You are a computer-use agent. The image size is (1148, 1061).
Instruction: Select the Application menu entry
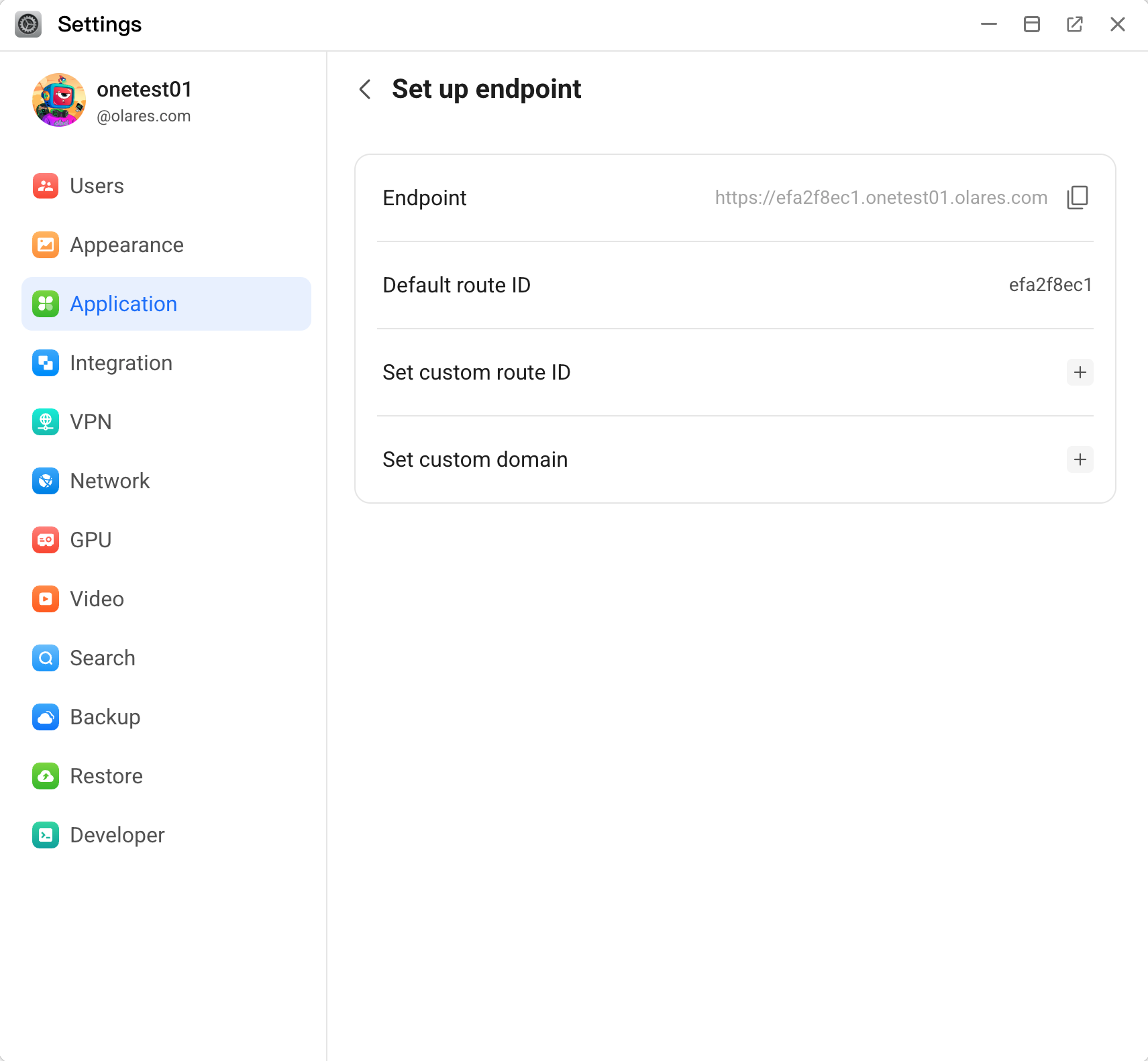123,304
